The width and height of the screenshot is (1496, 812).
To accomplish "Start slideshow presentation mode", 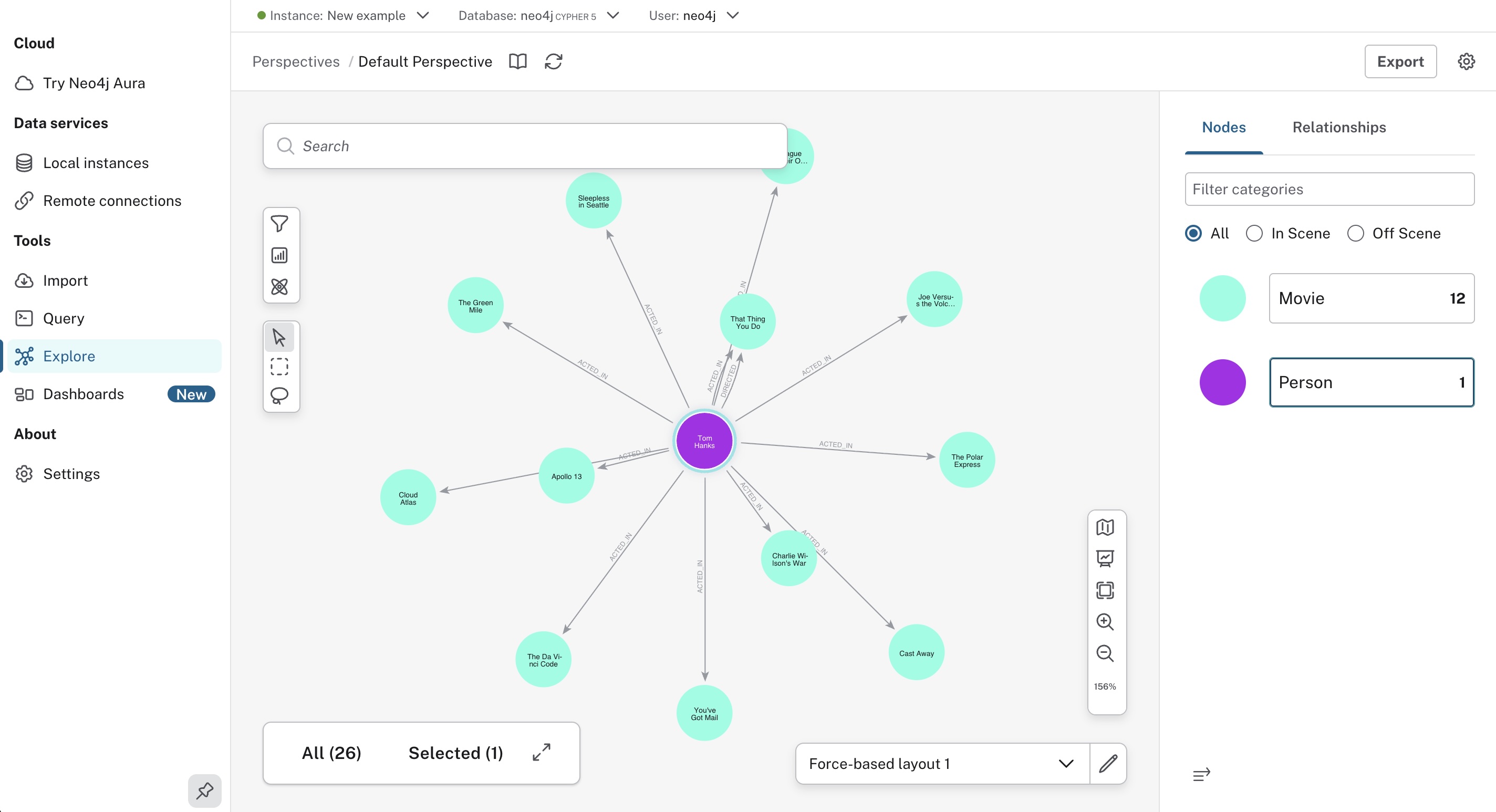I will 1105,558.
